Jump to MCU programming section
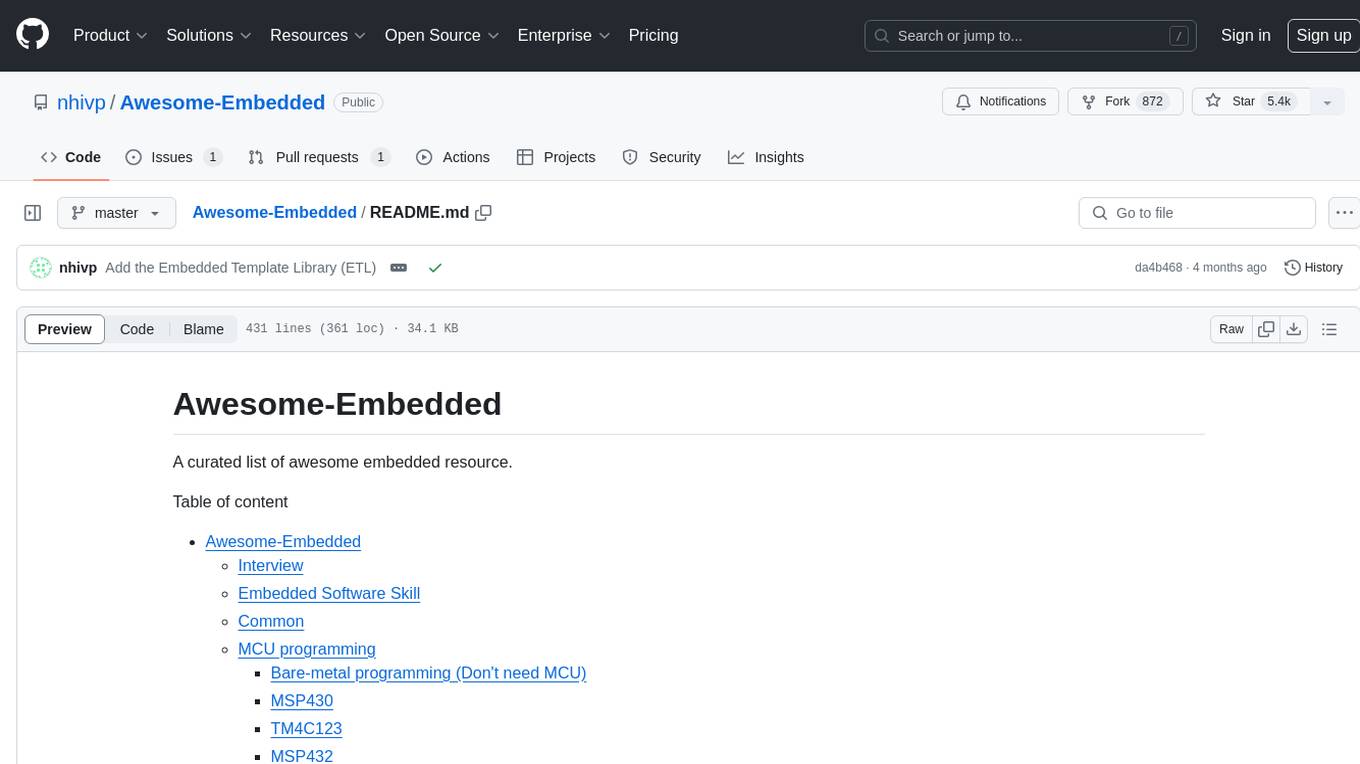1360x764 pixels. (x=307, y=650)
